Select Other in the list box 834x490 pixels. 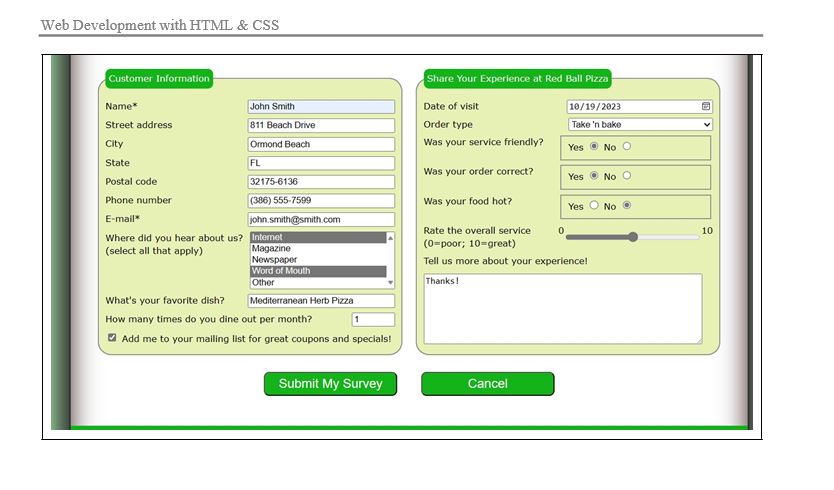(x=318, y=283)
